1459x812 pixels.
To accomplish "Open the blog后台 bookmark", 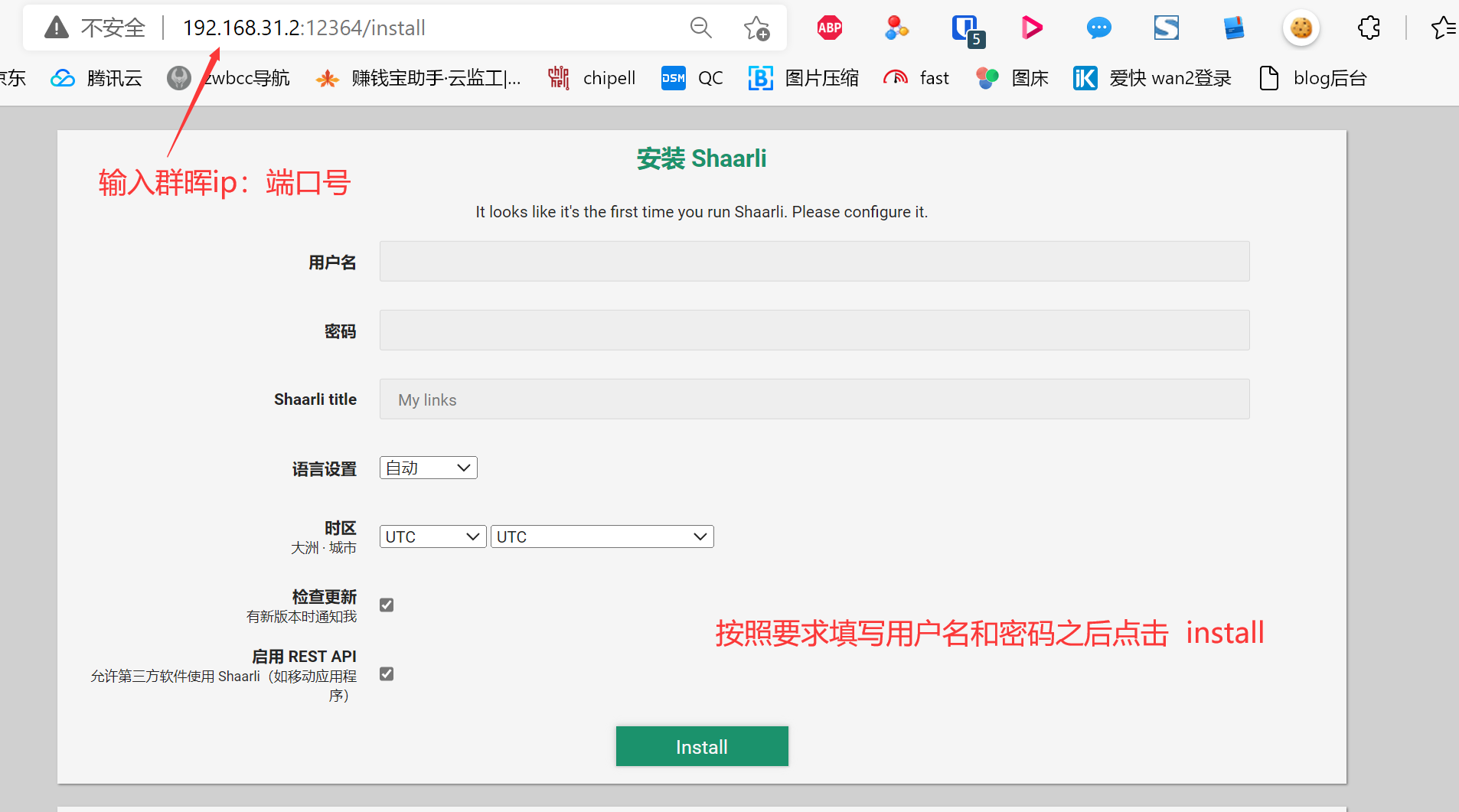I will 1313,78.
